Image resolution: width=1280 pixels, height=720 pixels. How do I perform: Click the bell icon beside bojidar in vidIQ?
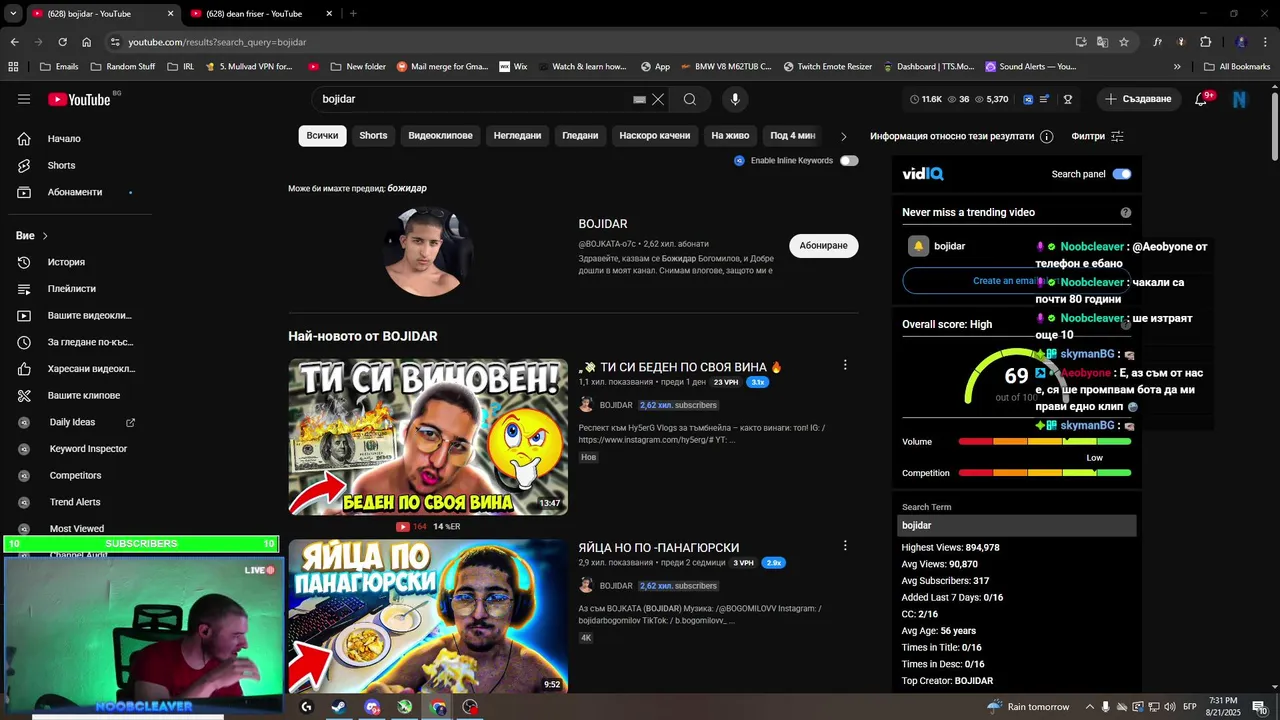[x=918, y=246]
